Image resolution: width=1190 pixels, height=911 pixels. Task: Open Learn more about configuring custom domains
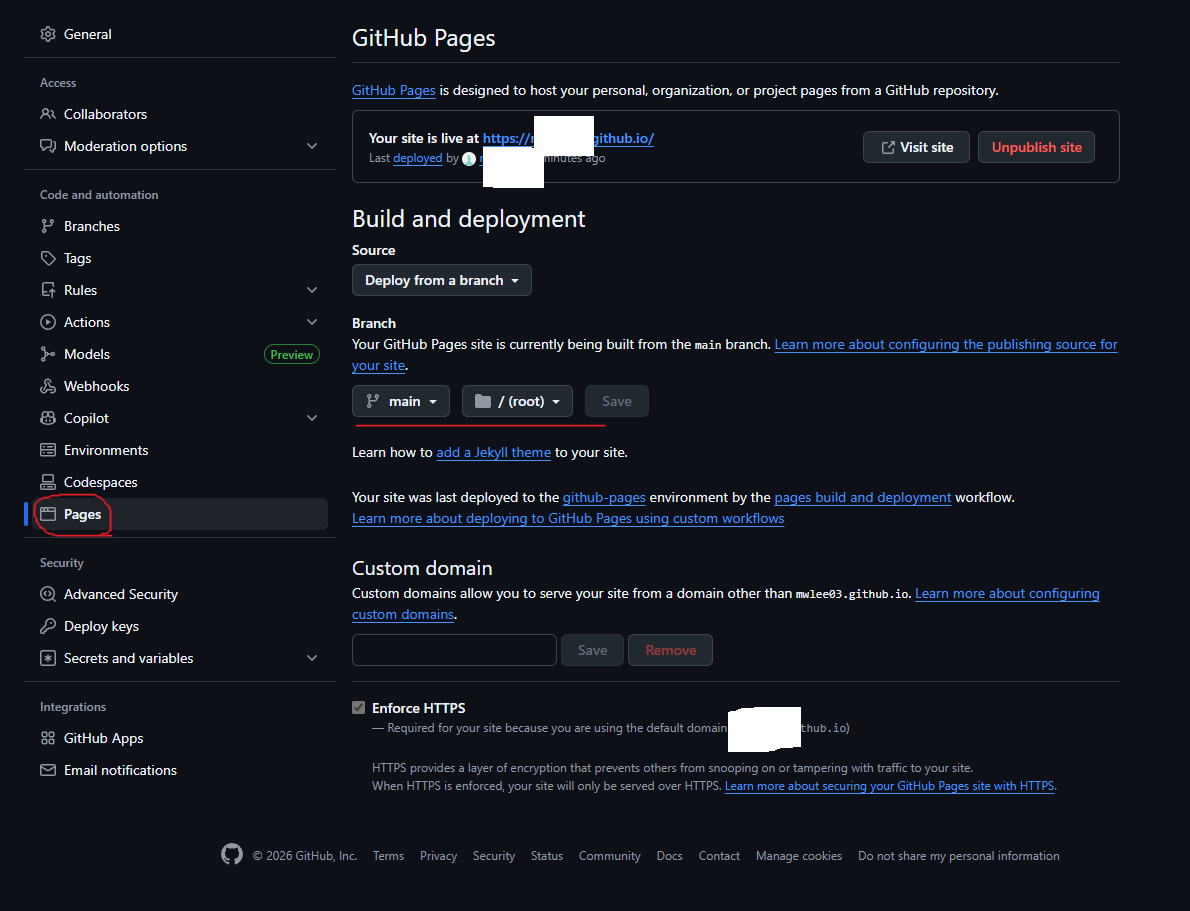1007,594
